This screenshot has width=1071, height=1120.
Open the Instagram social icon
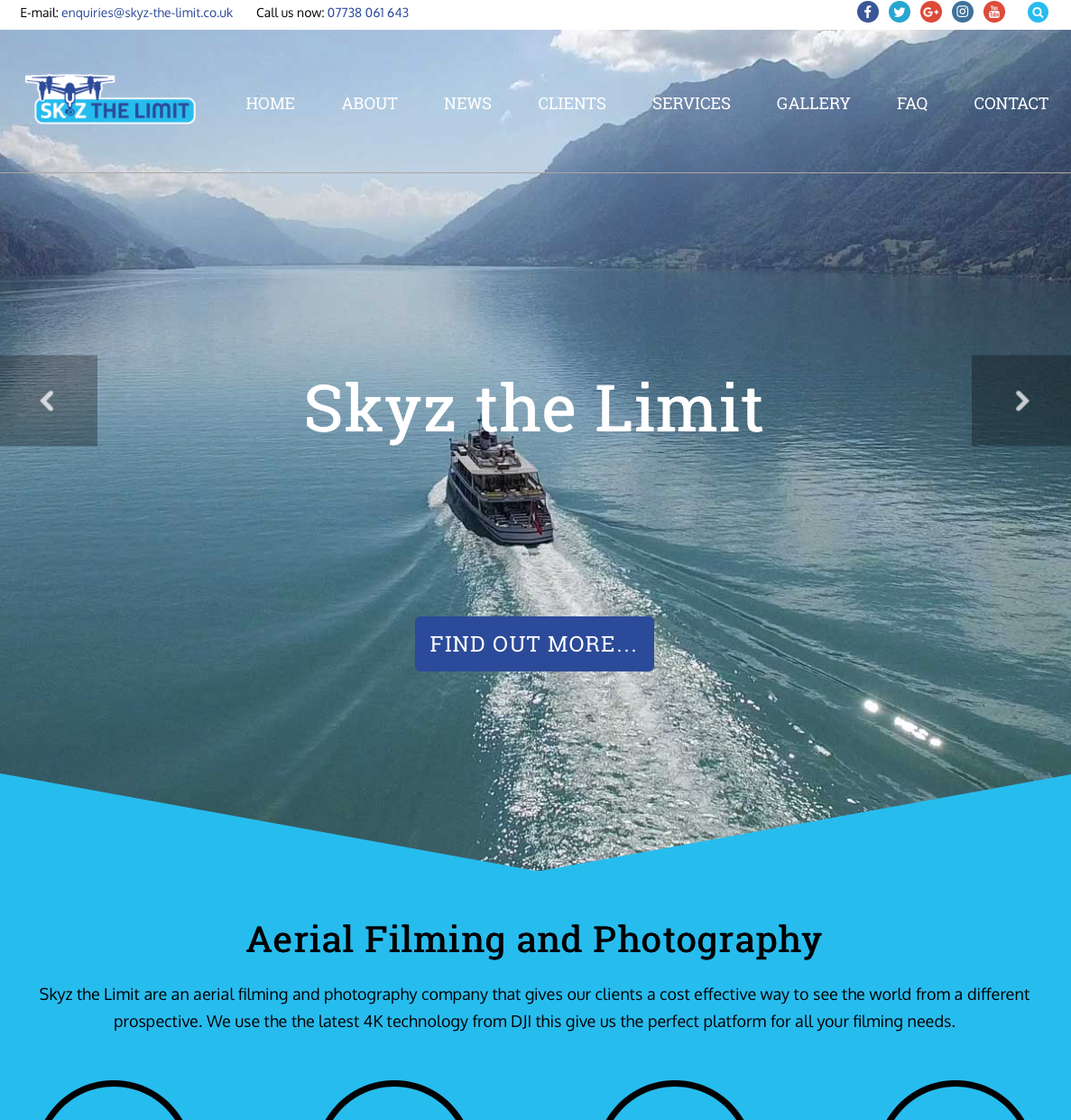(x=963, y=12)
